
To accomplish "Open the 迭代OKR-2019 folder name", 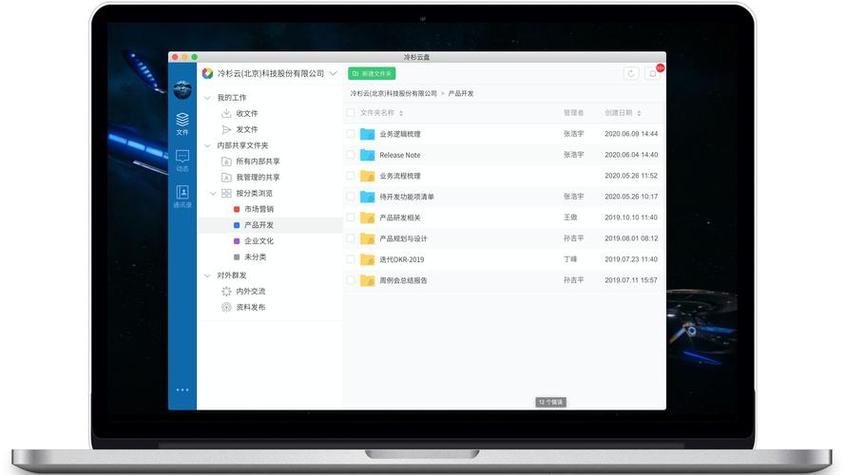I will click(402, 260).
